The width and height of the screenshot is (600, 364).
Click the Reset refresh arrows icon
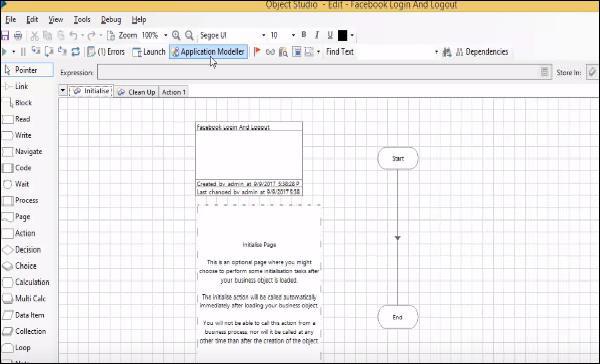pyautogui.click(x=75, y=52)
